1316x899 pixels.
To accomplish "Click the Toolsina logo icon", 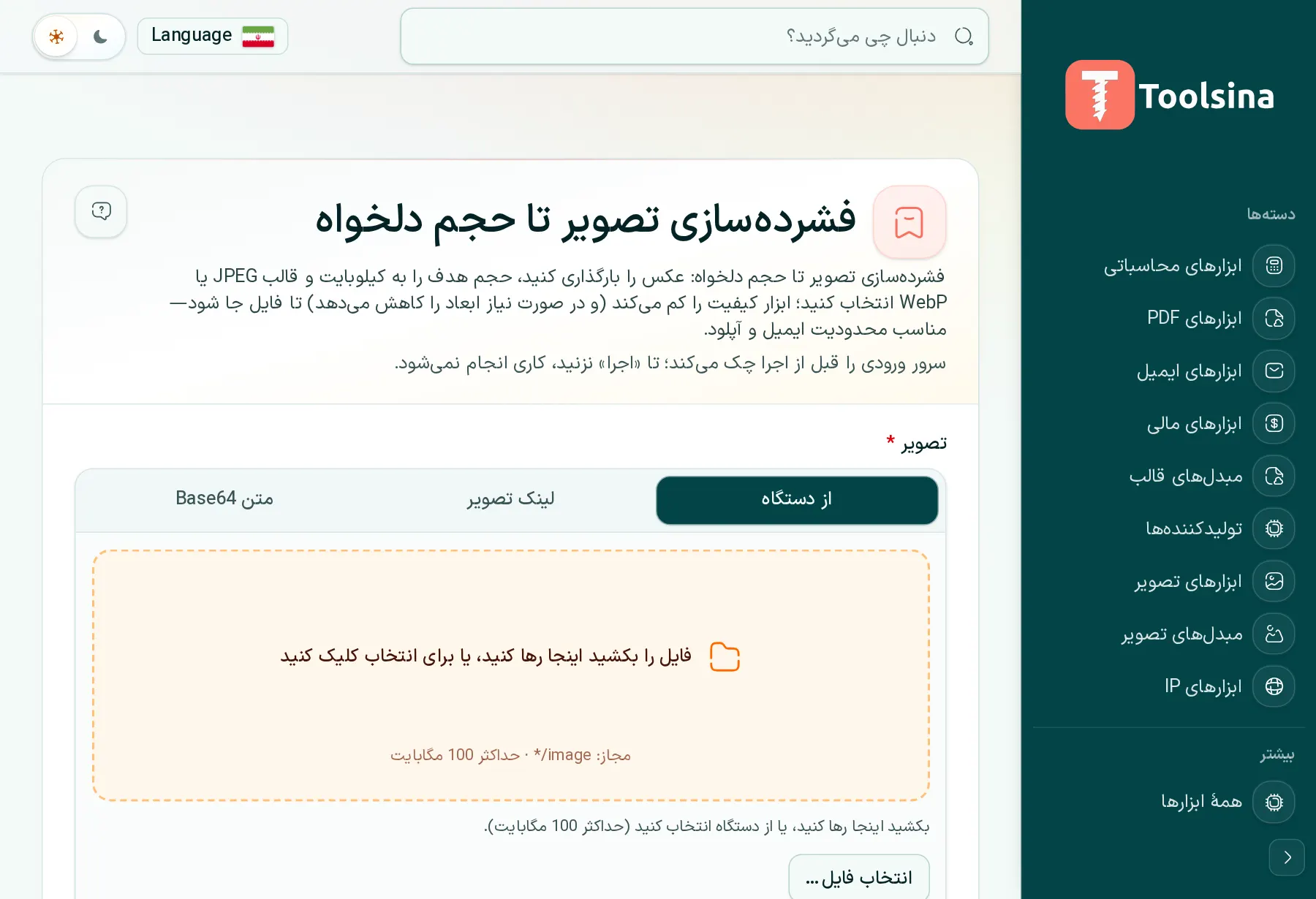I will click(1100, 95).
